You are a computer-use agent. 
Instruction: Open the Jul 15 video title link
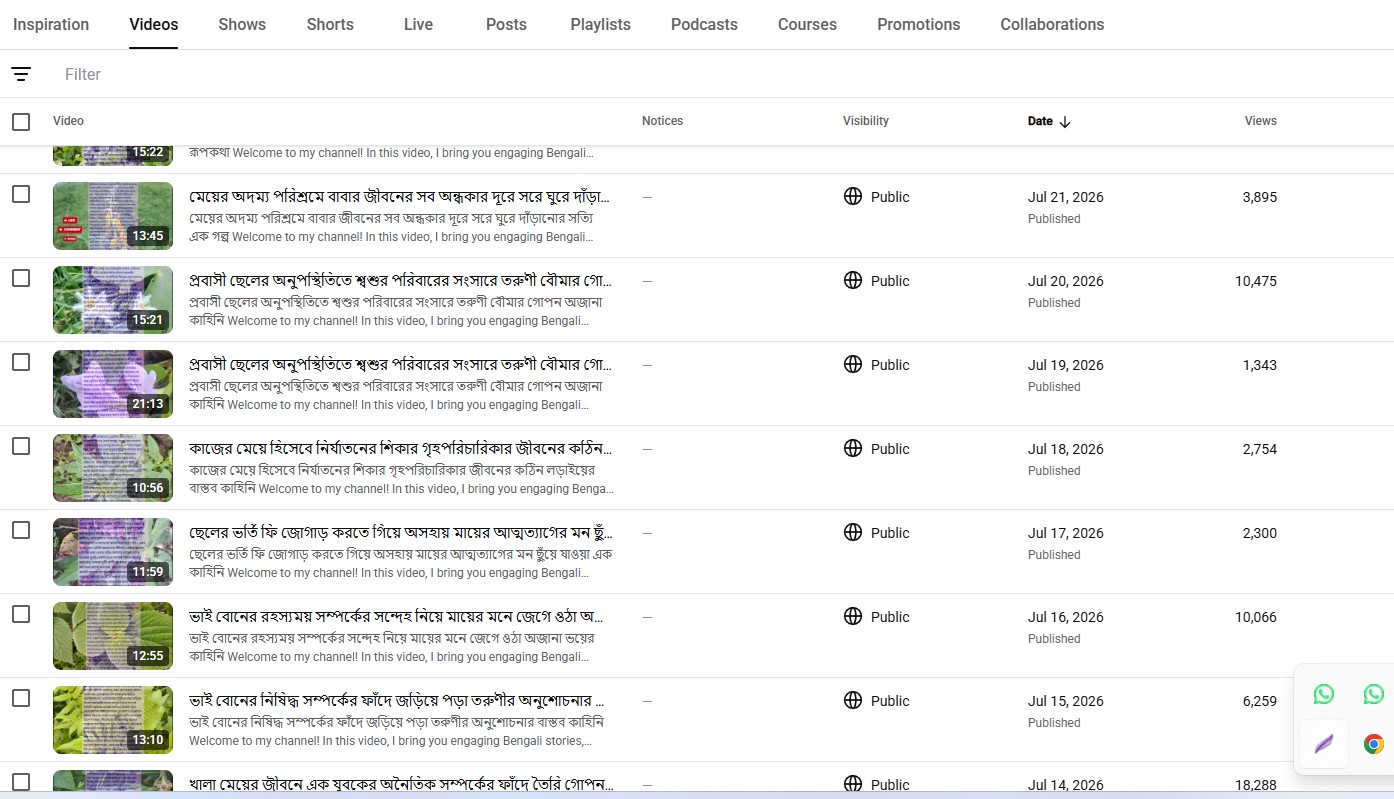pyautogui.click(x=396, y=700)
